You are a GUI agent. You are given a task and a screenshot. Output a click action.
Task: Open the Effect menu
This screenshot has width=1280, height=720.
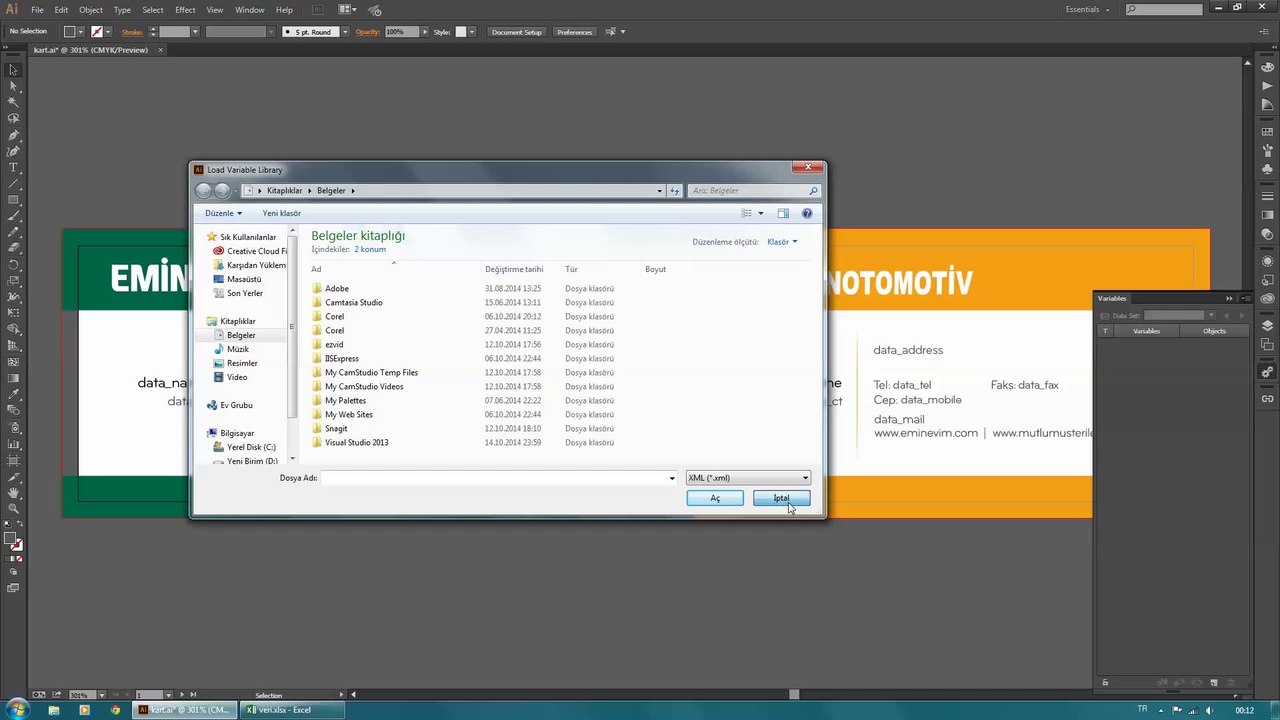[x=185, y=10]
